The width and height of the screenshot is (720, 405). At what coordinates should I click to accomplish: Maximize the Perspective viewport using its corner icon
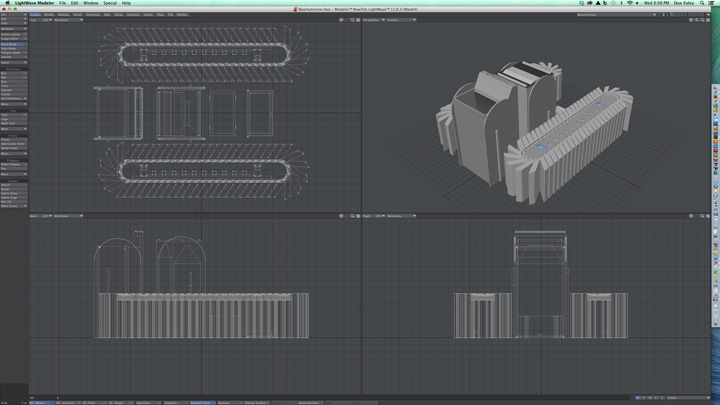coord(708,20)
